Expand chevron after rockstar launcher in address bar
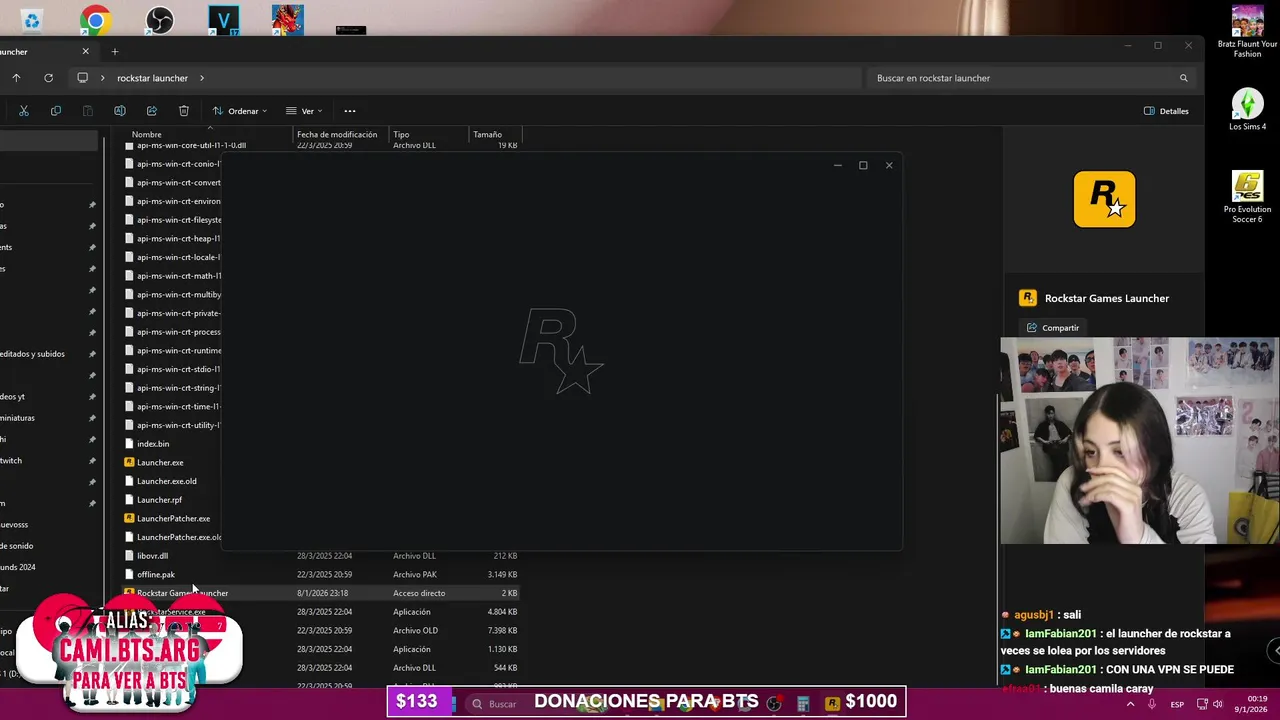This screenshot has height=720, width=1280. [201, 78]
